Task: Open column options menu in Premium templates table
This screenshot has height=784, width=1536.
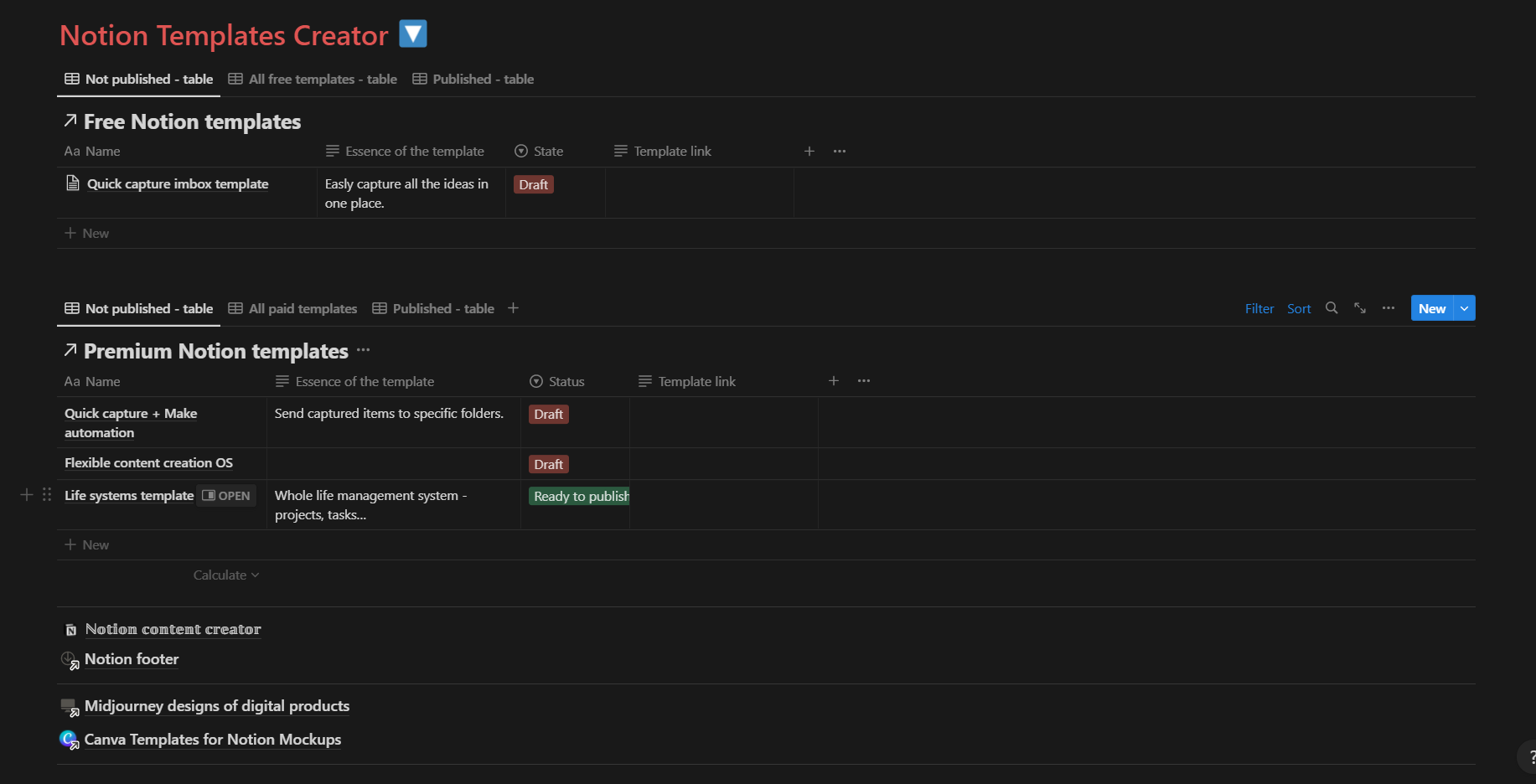Action: [864, 381]
